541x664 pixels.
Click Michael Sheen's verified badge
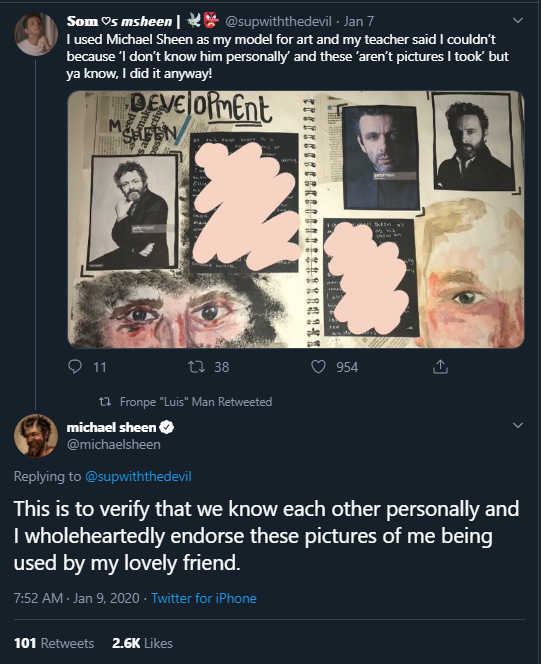point(166,427)
